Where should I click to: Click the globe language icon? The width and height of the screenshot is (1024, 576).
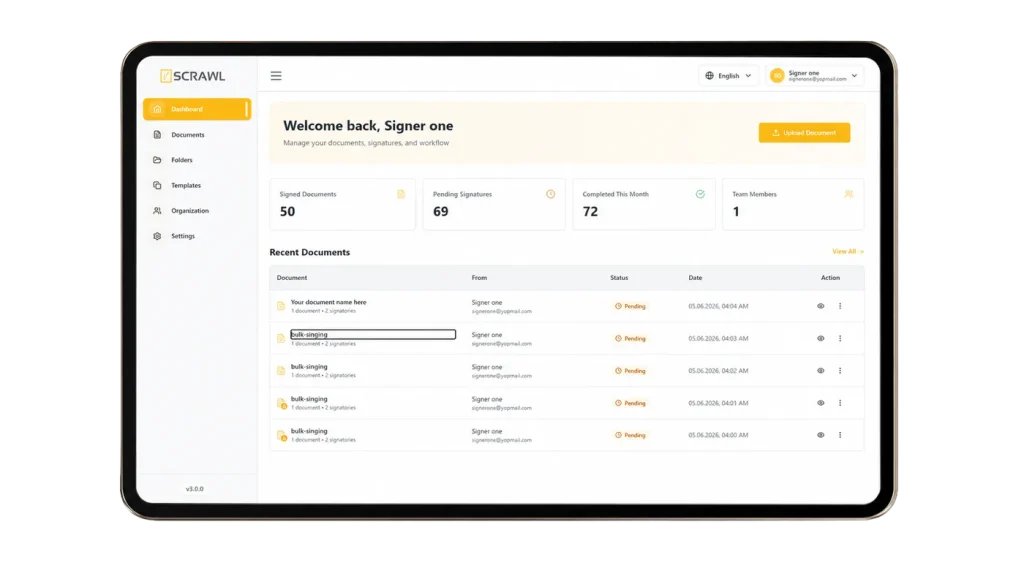click(x=709, y=76)
